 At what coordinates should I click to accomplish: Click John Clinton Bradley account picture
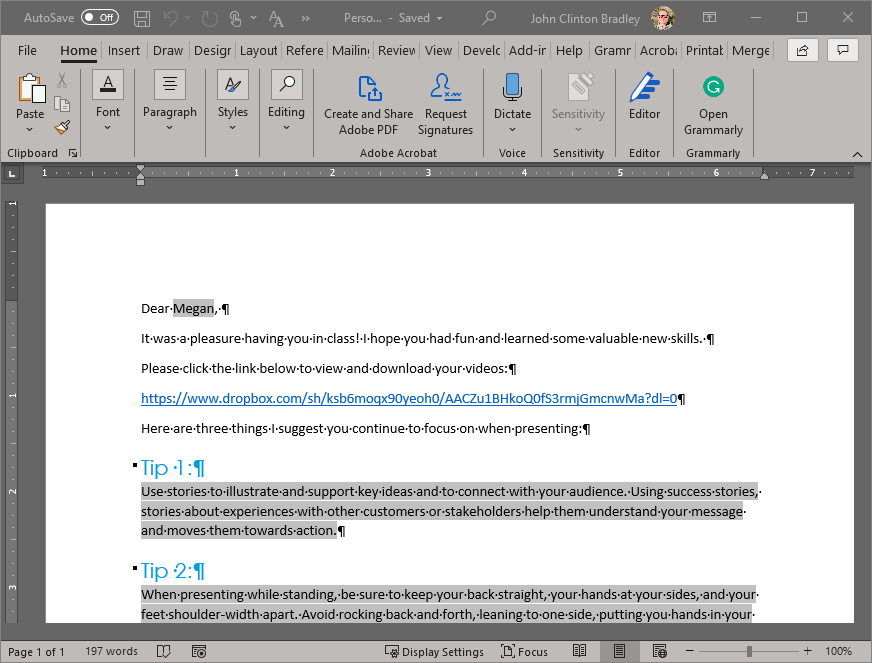(663, 18)
